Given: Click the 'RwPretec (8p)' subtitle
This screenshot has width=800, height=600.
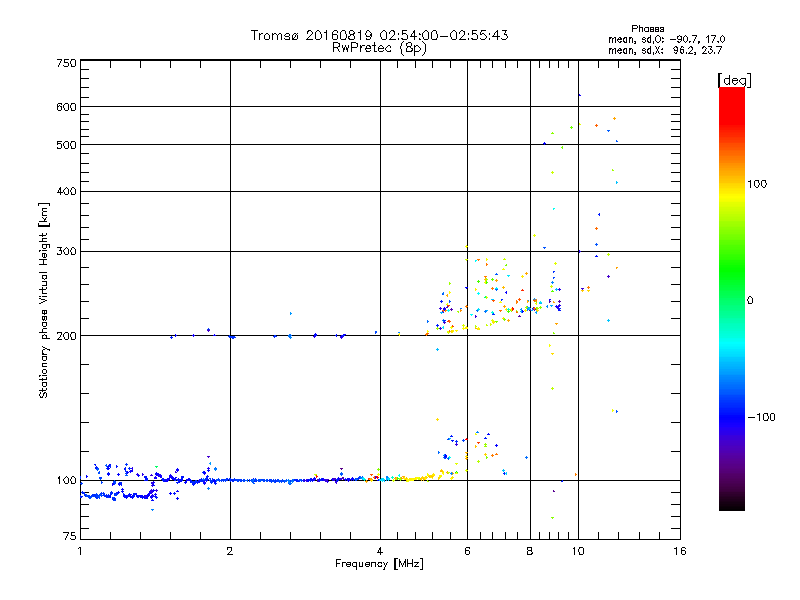Looking at the screenshot, I should (379, 48).
